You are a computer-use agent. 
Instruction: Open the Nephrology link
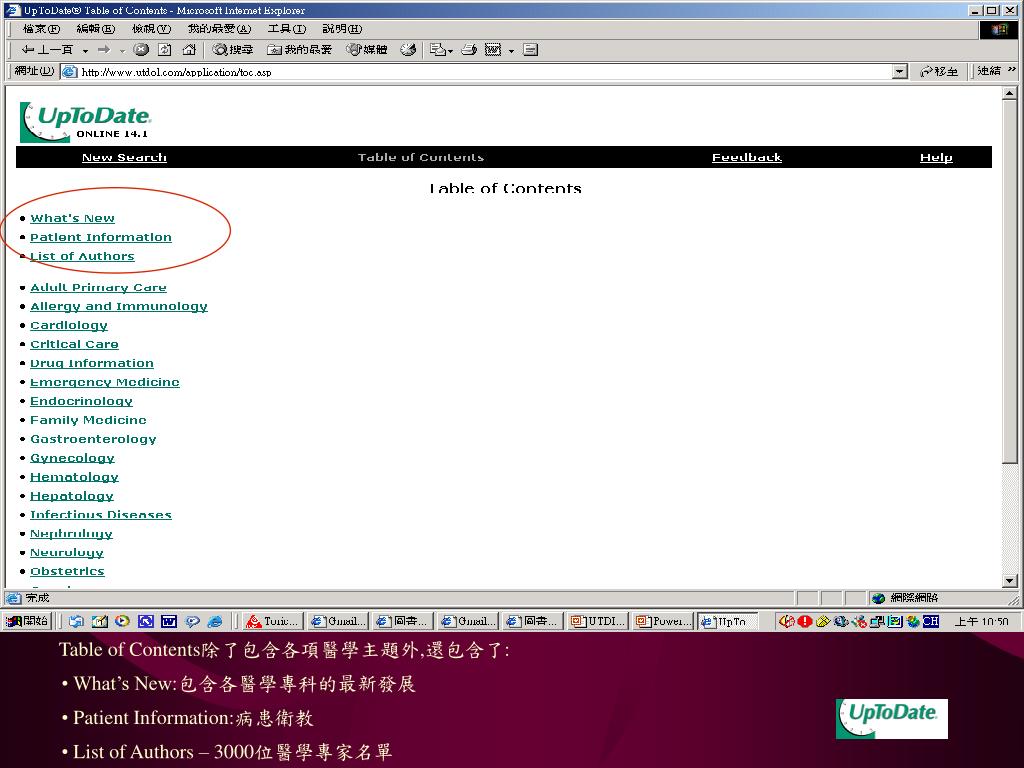[71, 534]
